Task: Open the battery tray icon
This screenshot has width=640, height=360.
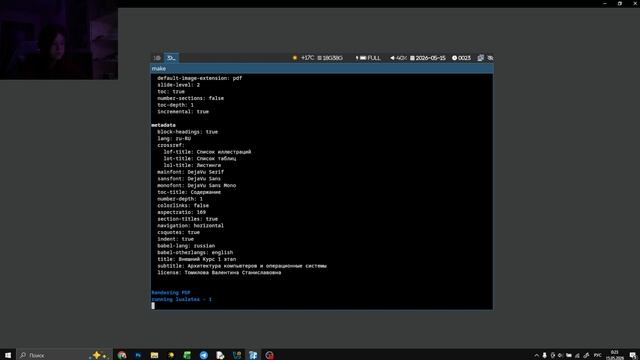Action: [569, 356]
